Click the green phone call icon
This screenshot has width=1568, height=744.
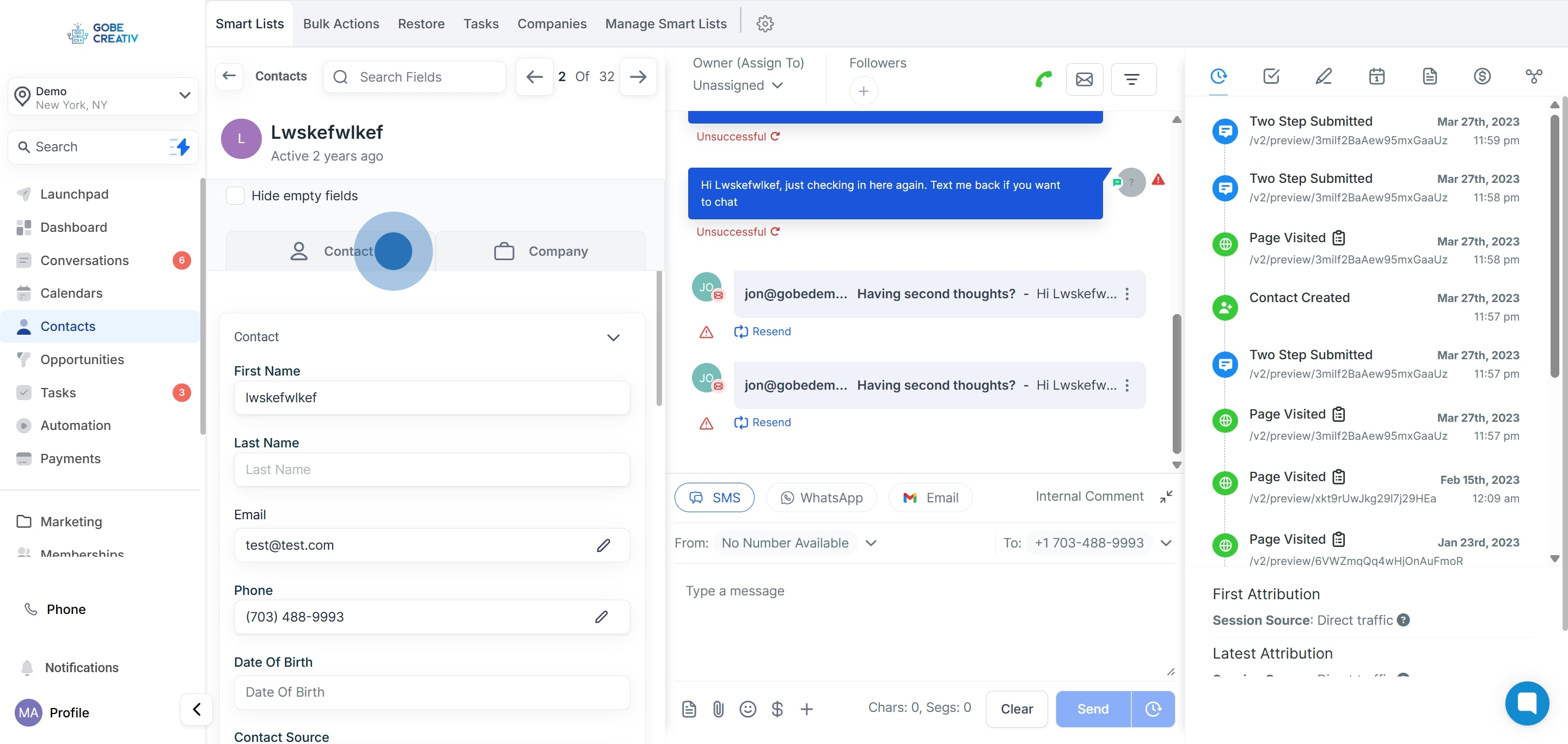tap(1043, 79)
